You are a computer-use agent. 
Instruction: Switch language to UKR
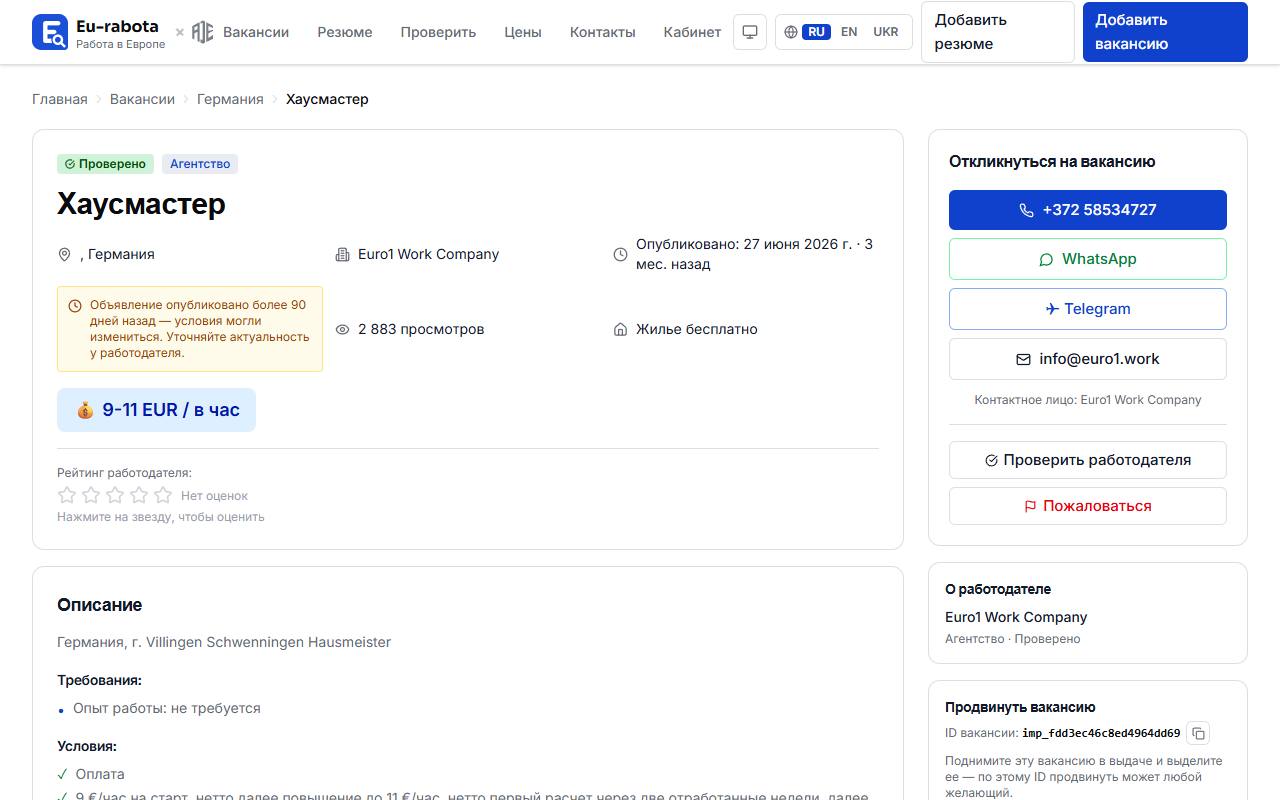pos(886,32)
